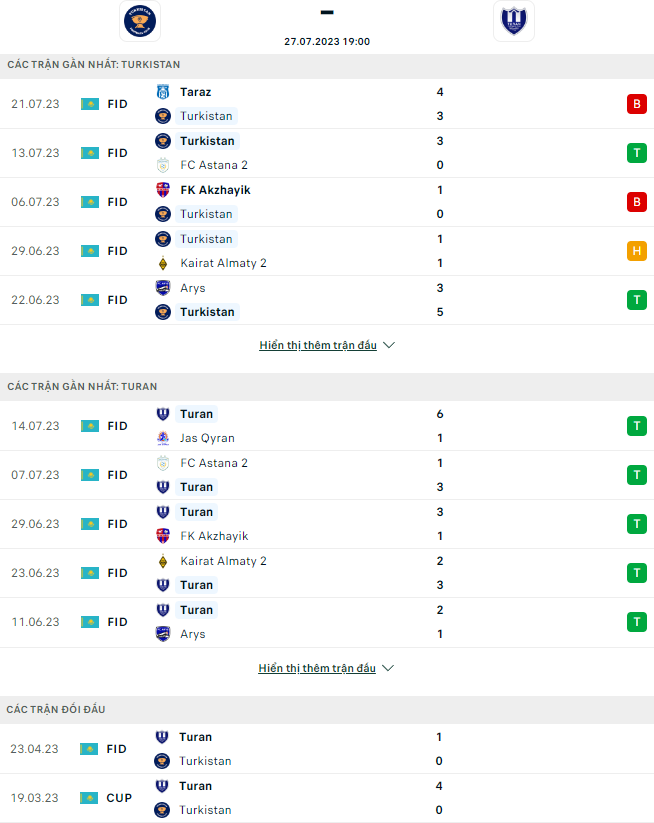Select the Kairat Almaty 2 crest in the 23.06.23 match
The image size is (654, 823).
(x=163, y=561)
